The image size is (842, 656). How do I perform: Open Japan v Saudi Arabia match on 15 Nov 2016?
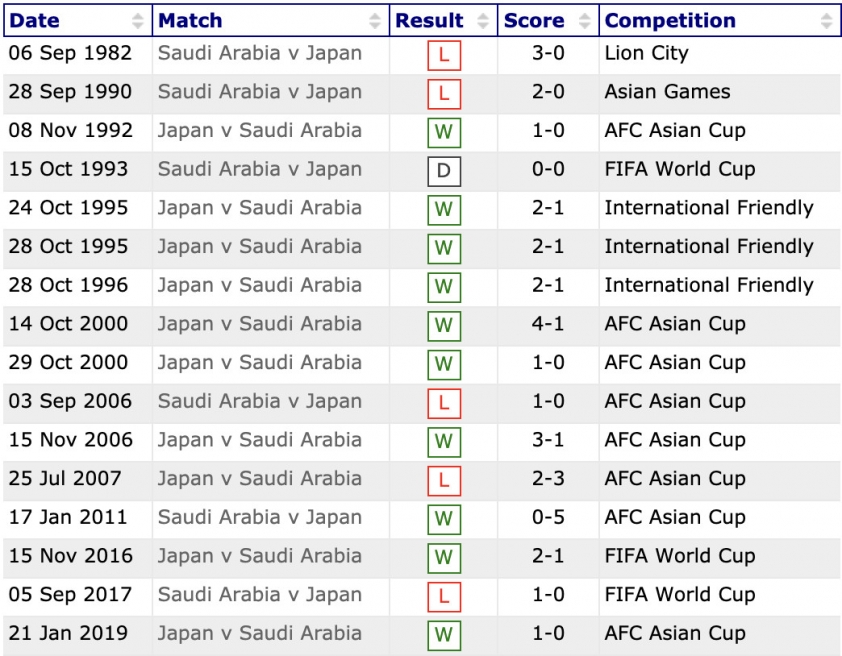coord(260,556)
